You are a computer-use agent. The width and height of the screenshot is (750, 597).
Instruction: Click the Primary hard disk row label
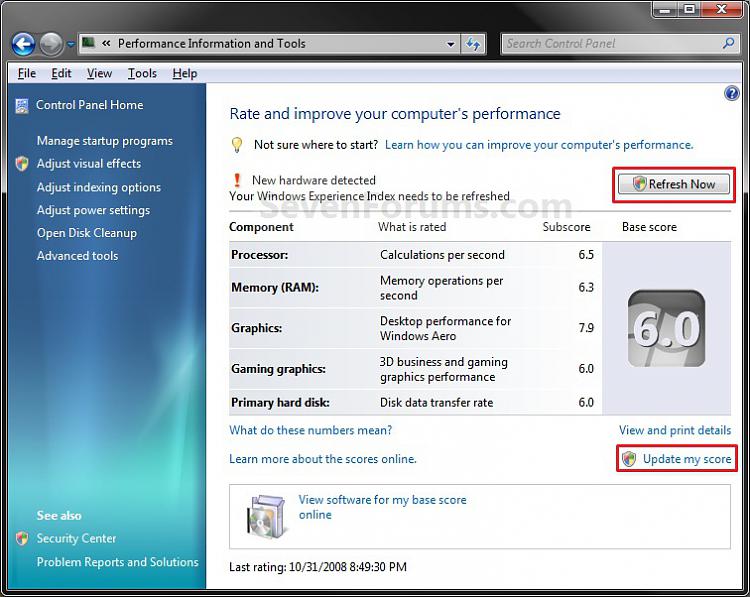[x=280, y=402]
